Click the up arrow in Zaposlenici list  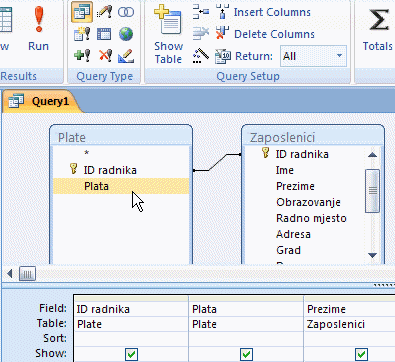tap(372, 154)
